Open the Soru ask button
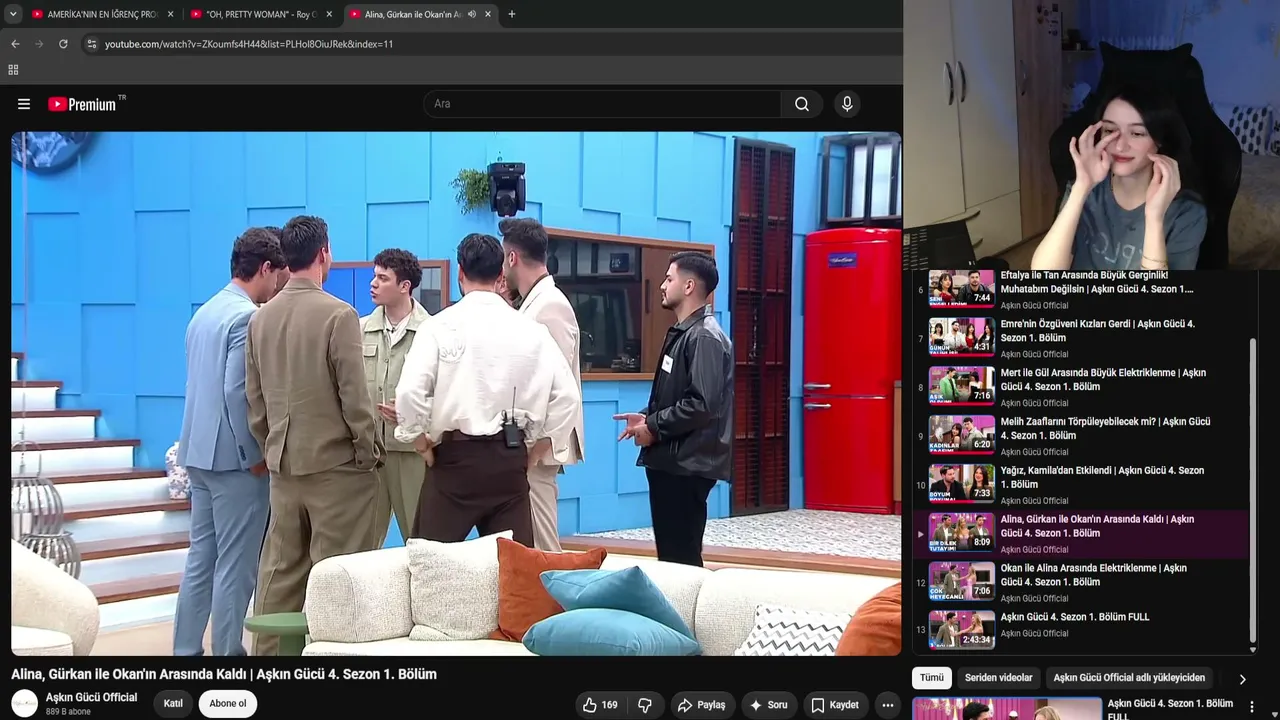The image size is (1280, 720). (768, 705)
